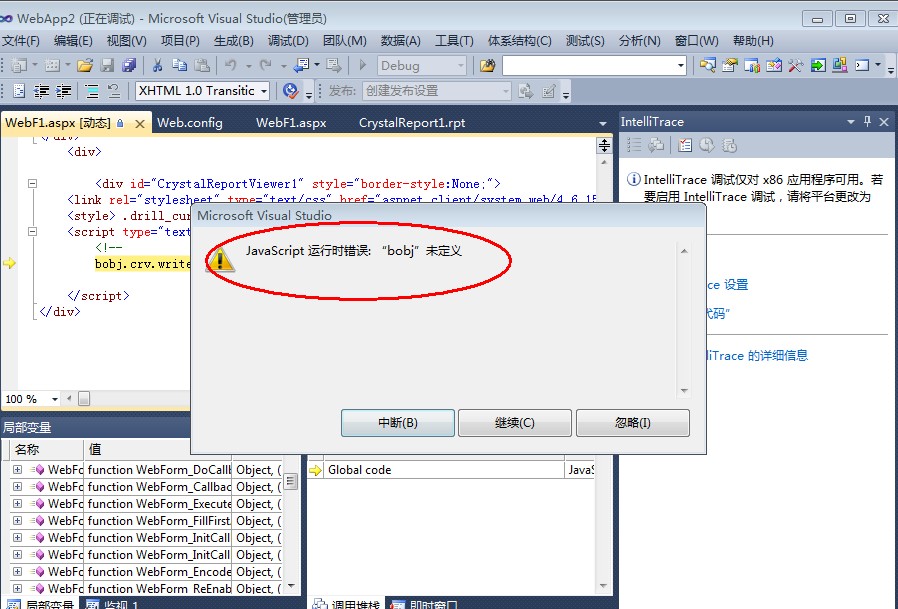Expand the WebForm_DoCallback locals row
The width and height of the screenshot is (898, 609).
coord(18,470)
